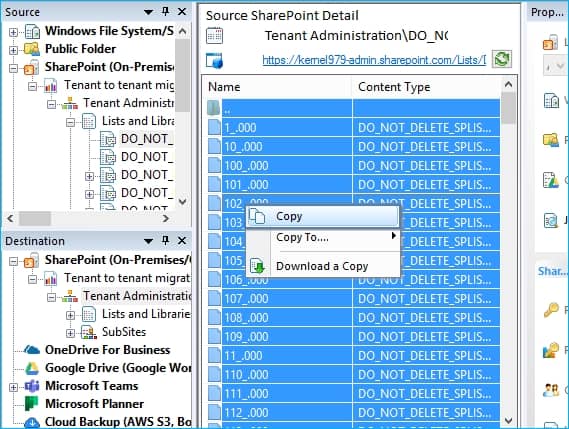Expand Destination Lists and Libraries node
Screen dimensions: 569x429
pos(70,315)
